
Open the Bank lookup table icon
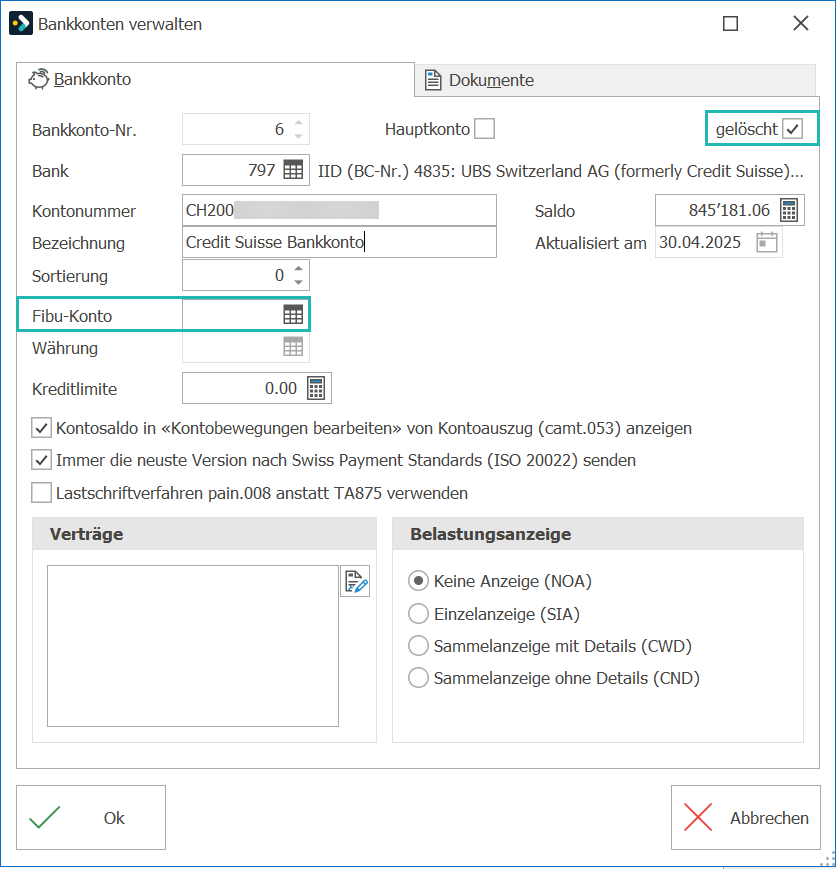(x=293, y=170)
